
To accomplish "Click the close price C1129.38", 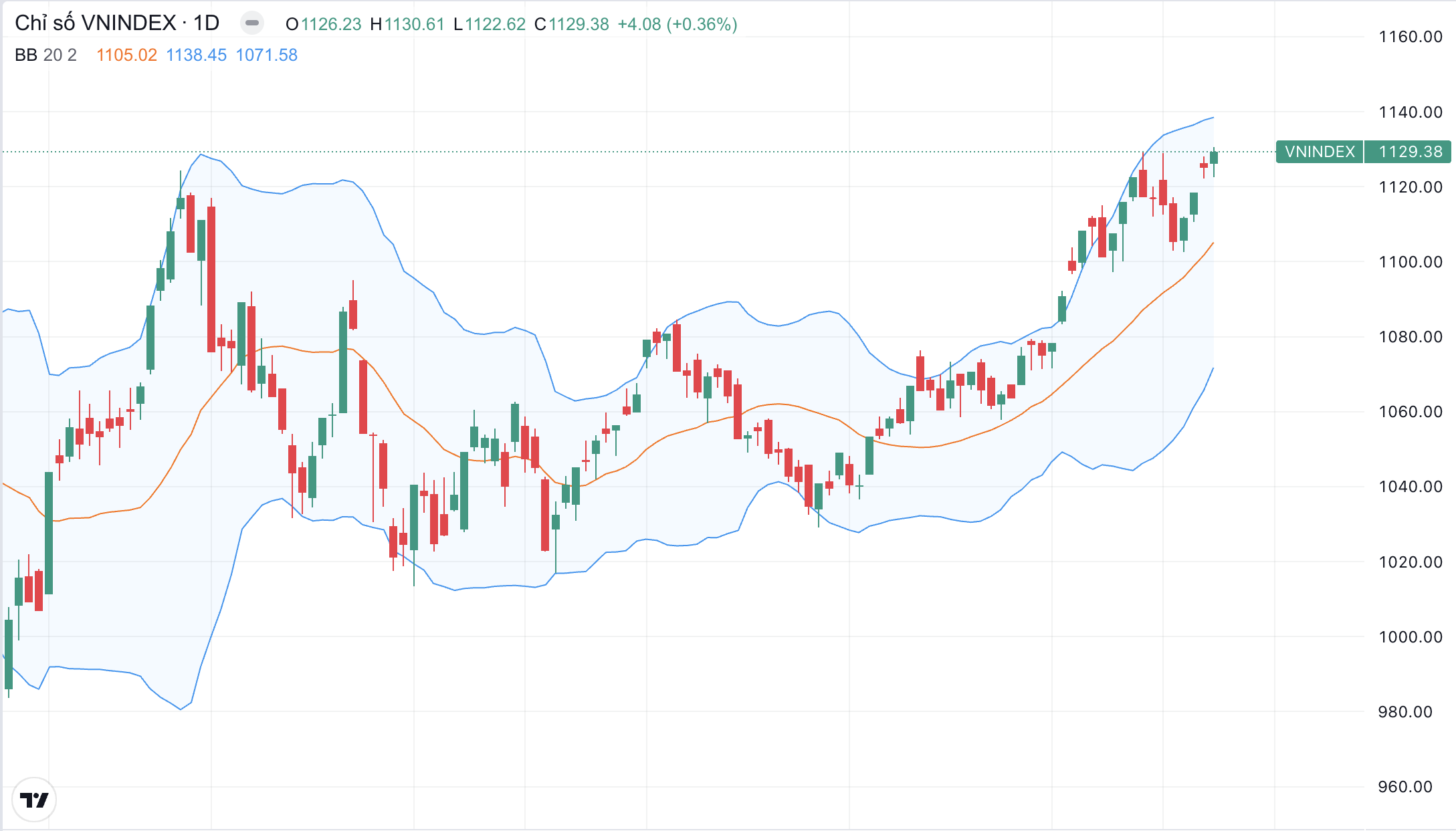I will click(x=572, y=24).
